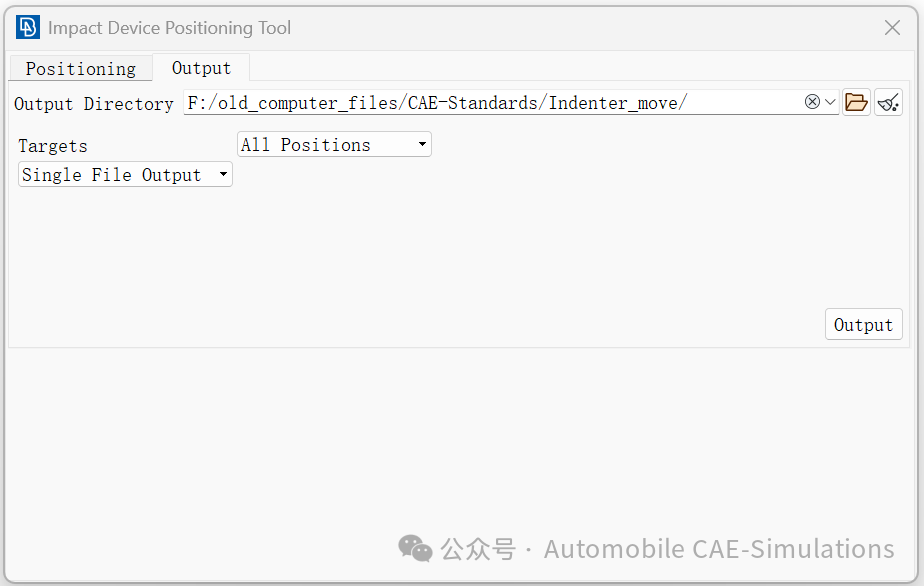This screenshot has height=586, width=924.
Task: Close the Impact Device Positioning Tool window
Action: [892, 28]
